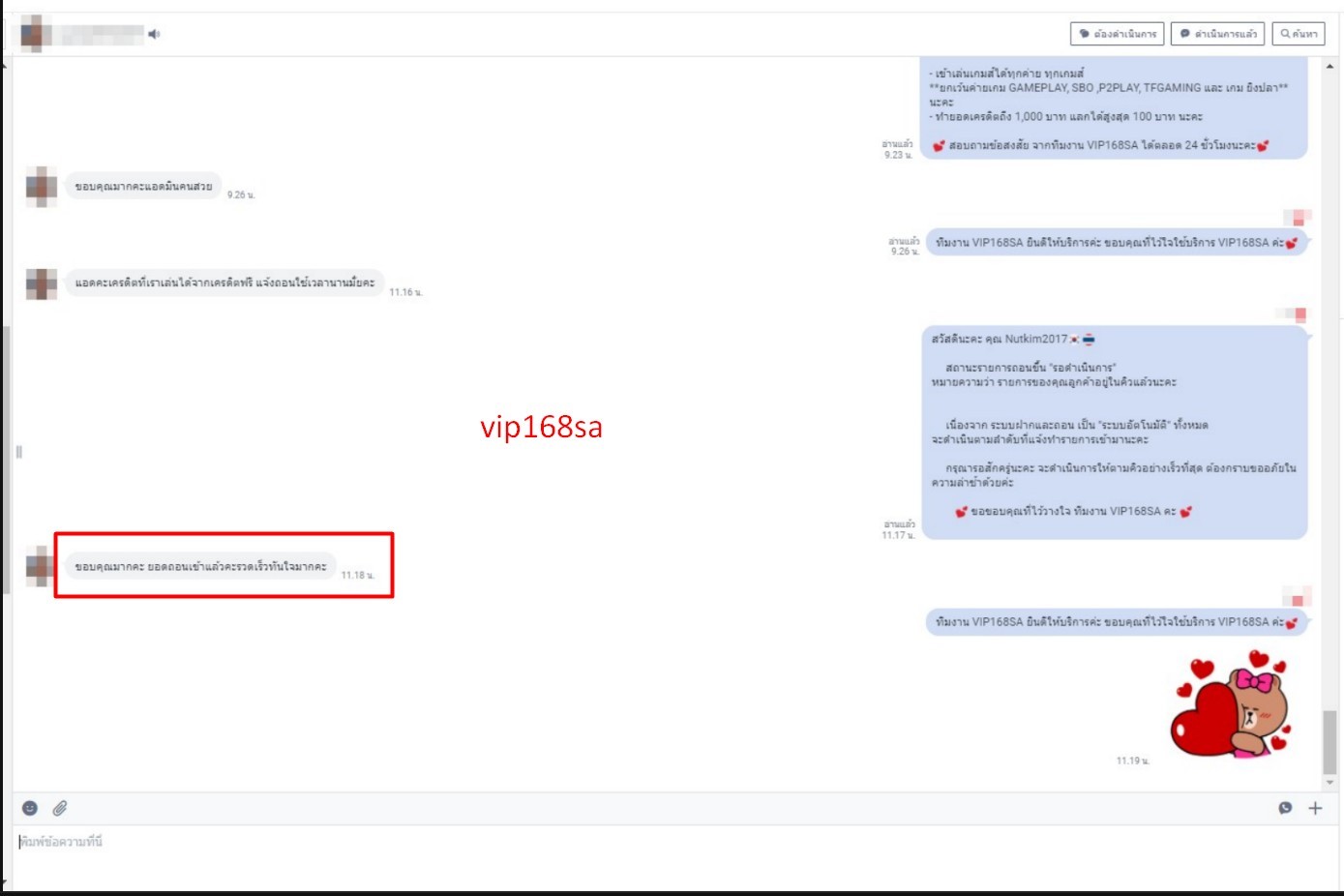
Task: Open saved replies chat bubble icon
Action: tap(1285, 808)
